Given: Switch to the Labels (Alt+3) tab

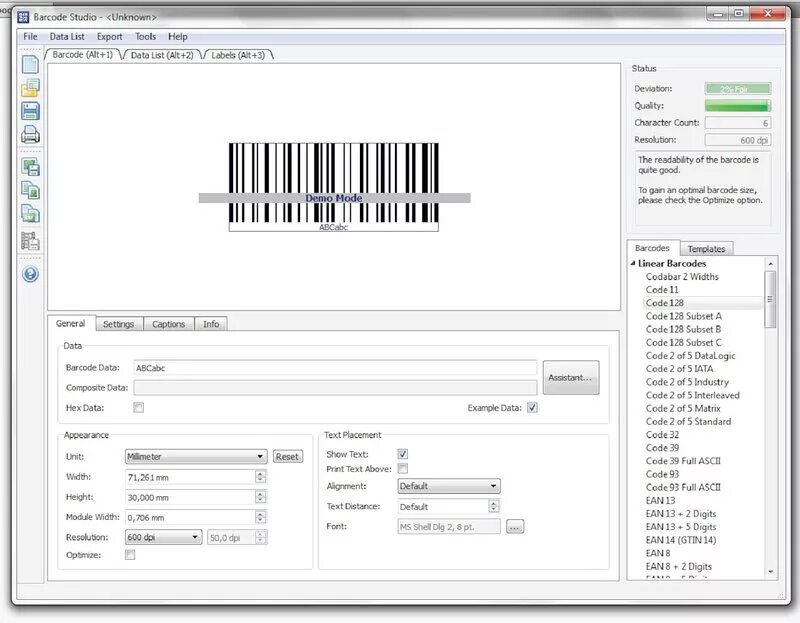Looking at the screenshot, I should click(x=238, y=55).
